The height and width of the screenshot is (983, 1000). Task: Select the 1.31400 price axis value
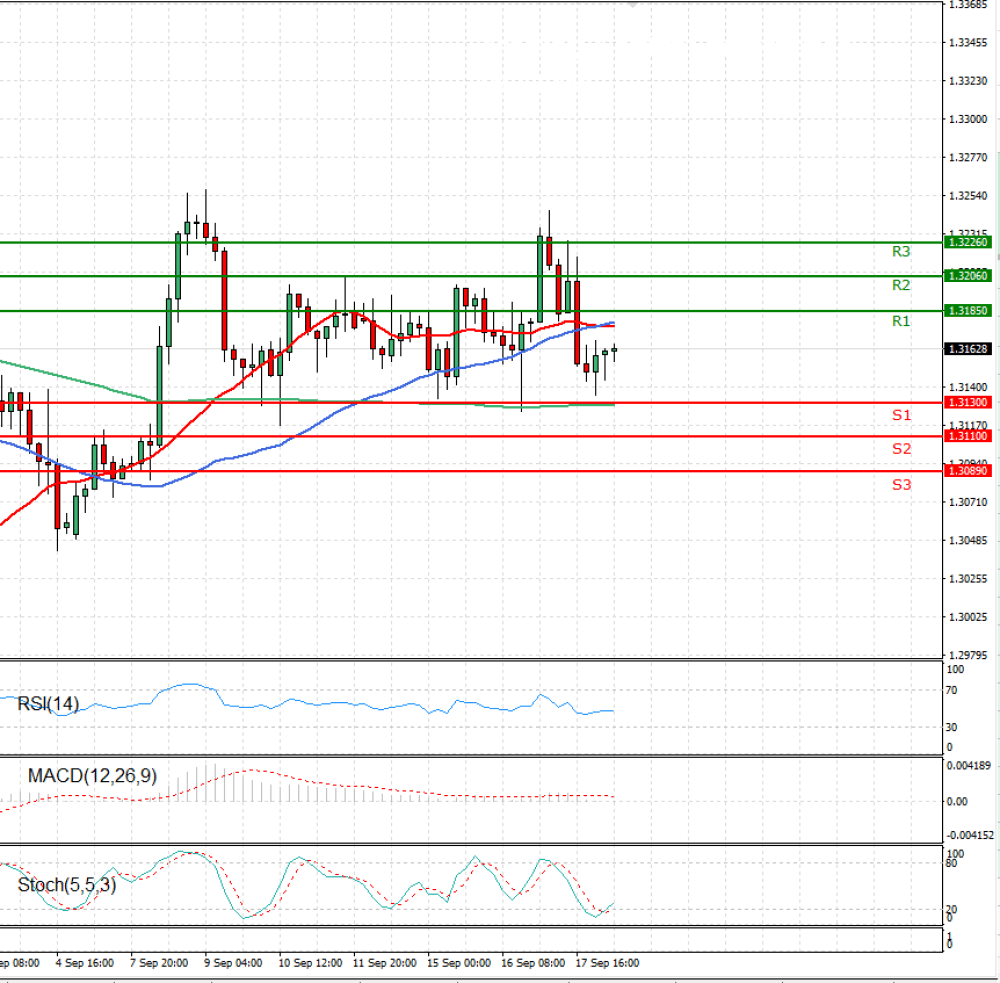tap(968, 387)
